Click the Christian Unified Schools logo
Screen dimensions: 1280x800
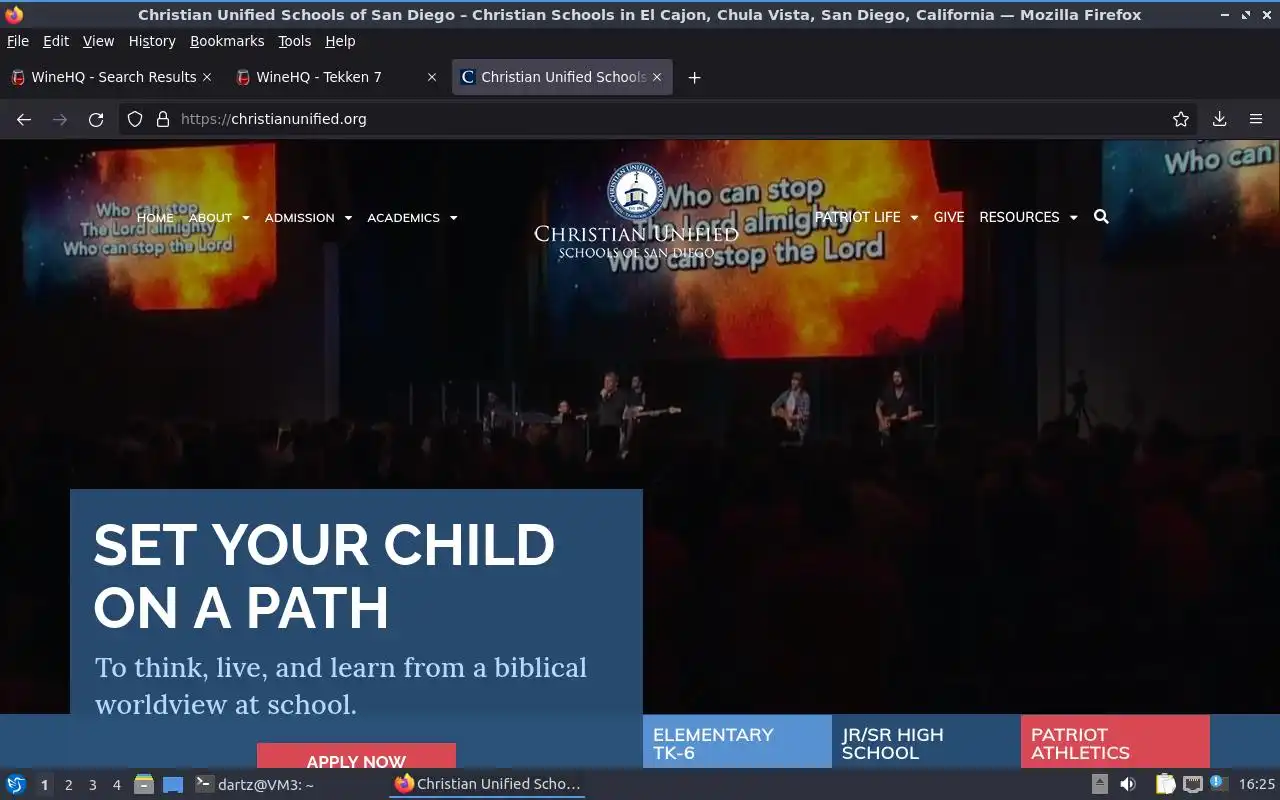click(x=636, y=211)
